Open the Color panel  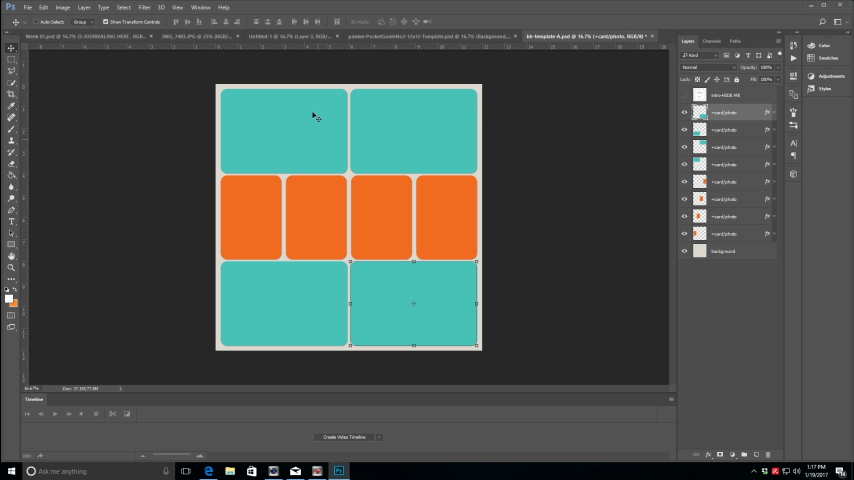click(819, 46)
